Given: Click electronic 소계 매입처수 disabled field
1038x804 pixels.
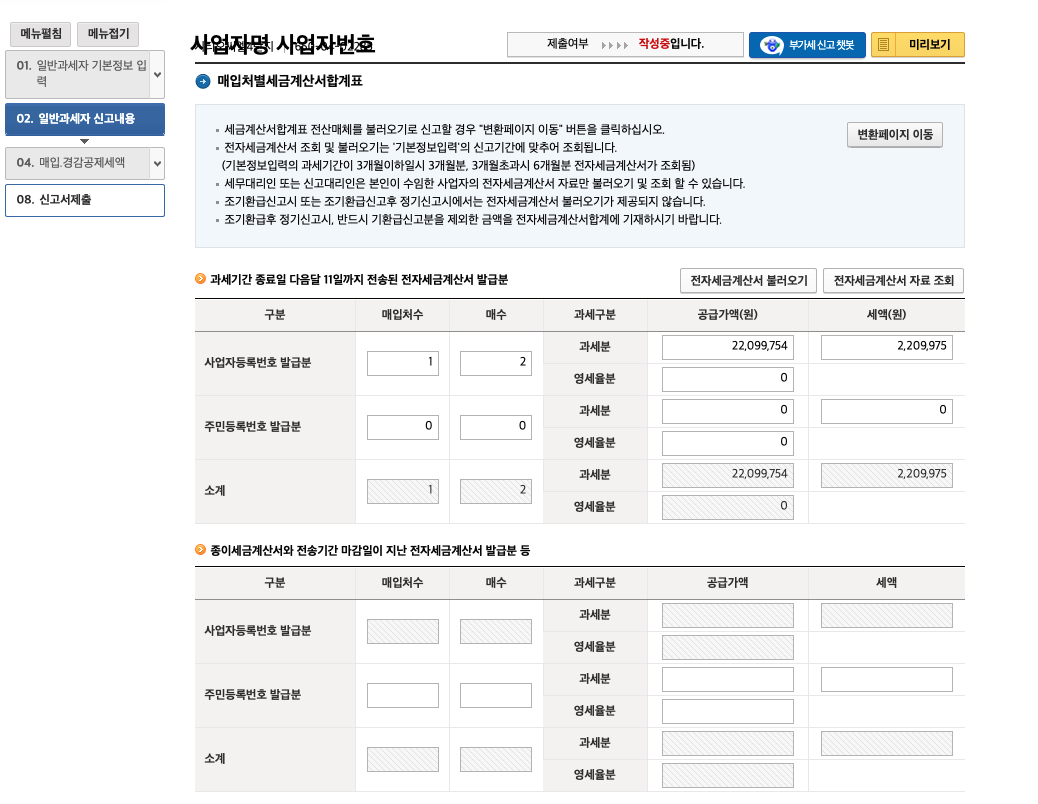Looking at the screenshot, I should (x=402, y=491).
